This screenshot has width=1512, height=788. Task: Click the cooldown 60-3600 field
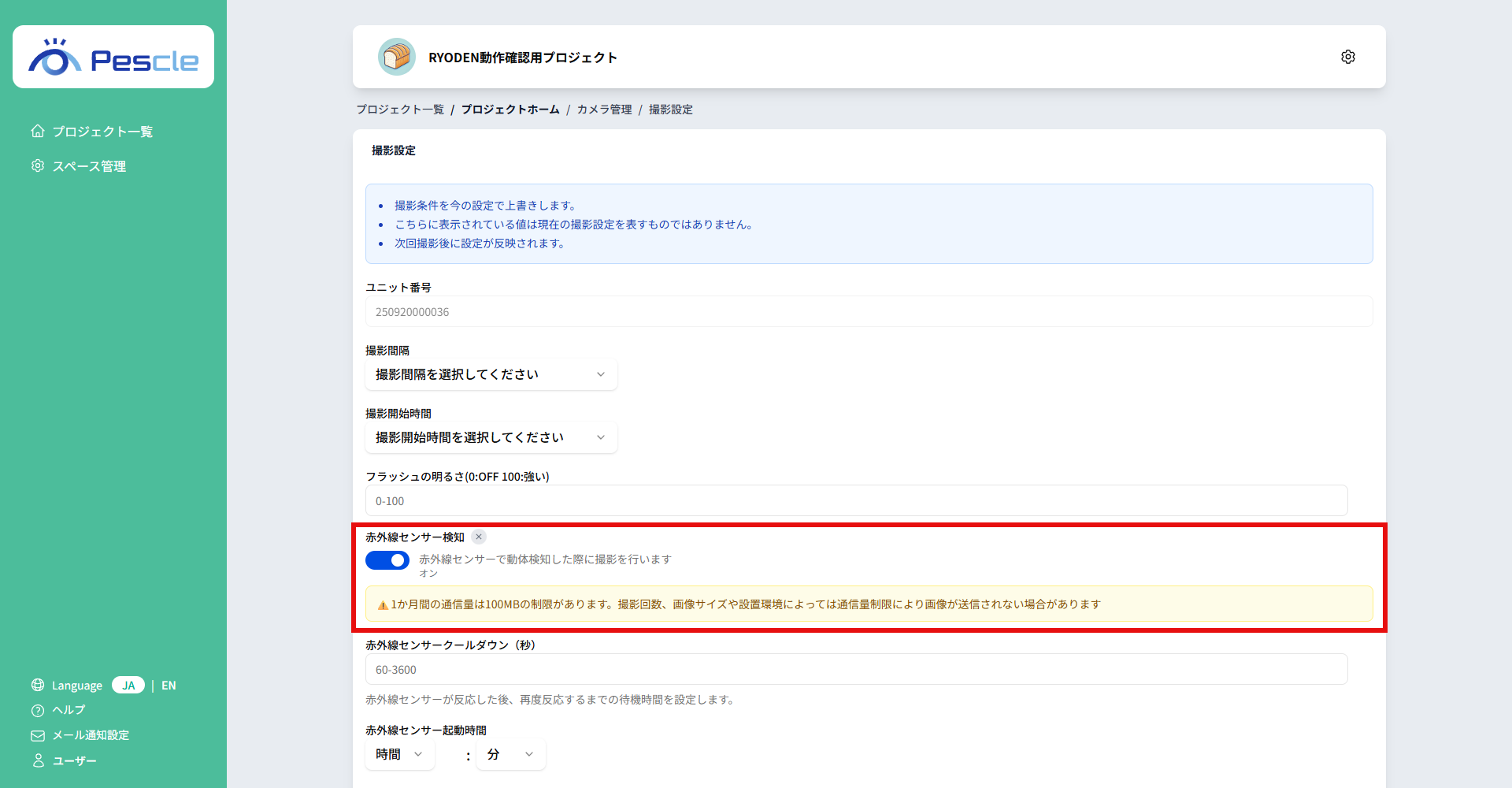[856, 669]
